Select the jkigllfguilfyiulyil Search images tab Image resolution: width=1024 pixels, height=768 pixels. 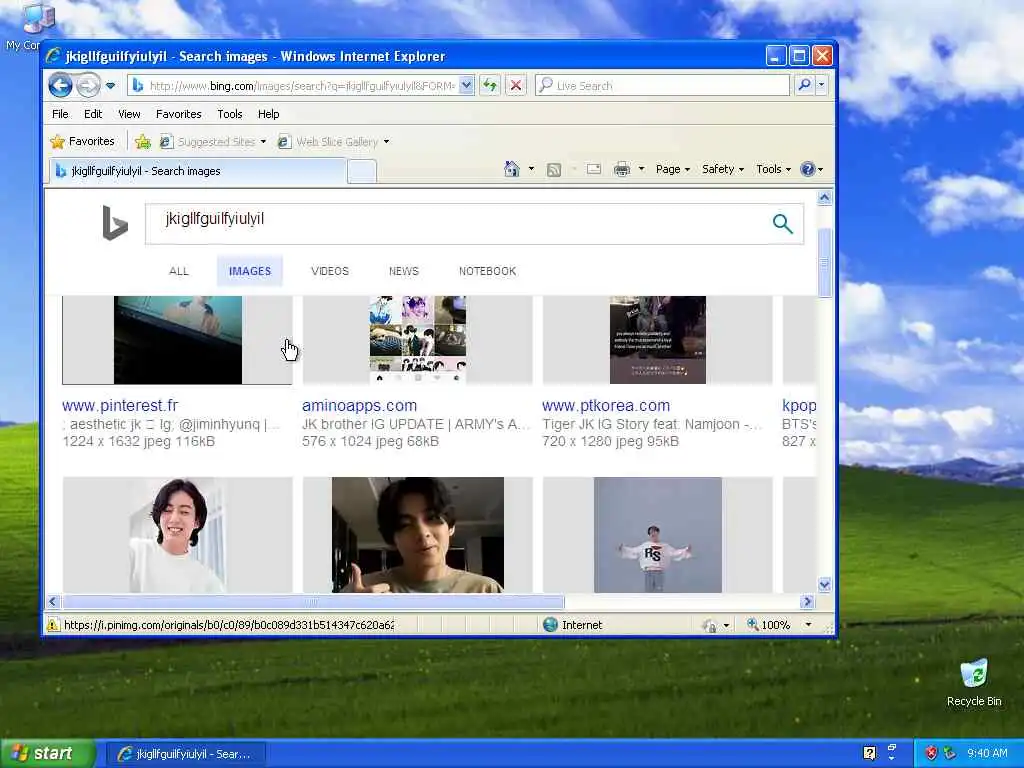click(x=197, y=171)
